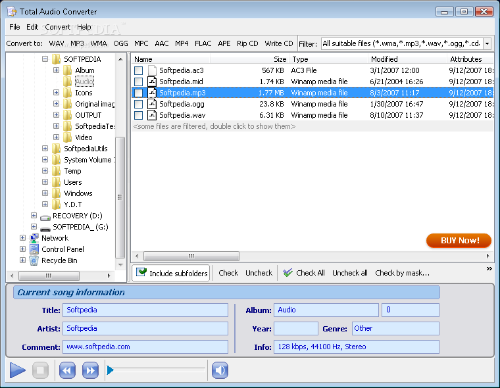
Task: Click the RECOVERY (D:) drive icon
Action: pos(45,217)
